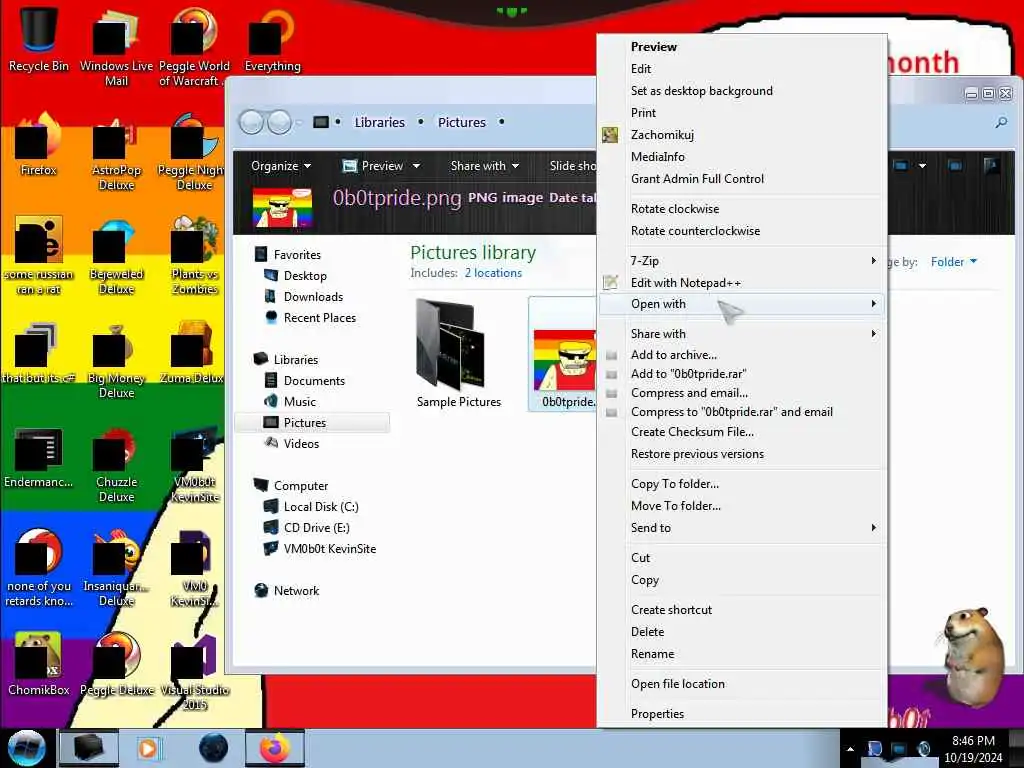
Task: Choose MediaInfo menu entry
Action: pyautogui.click(x=742, y=157)
